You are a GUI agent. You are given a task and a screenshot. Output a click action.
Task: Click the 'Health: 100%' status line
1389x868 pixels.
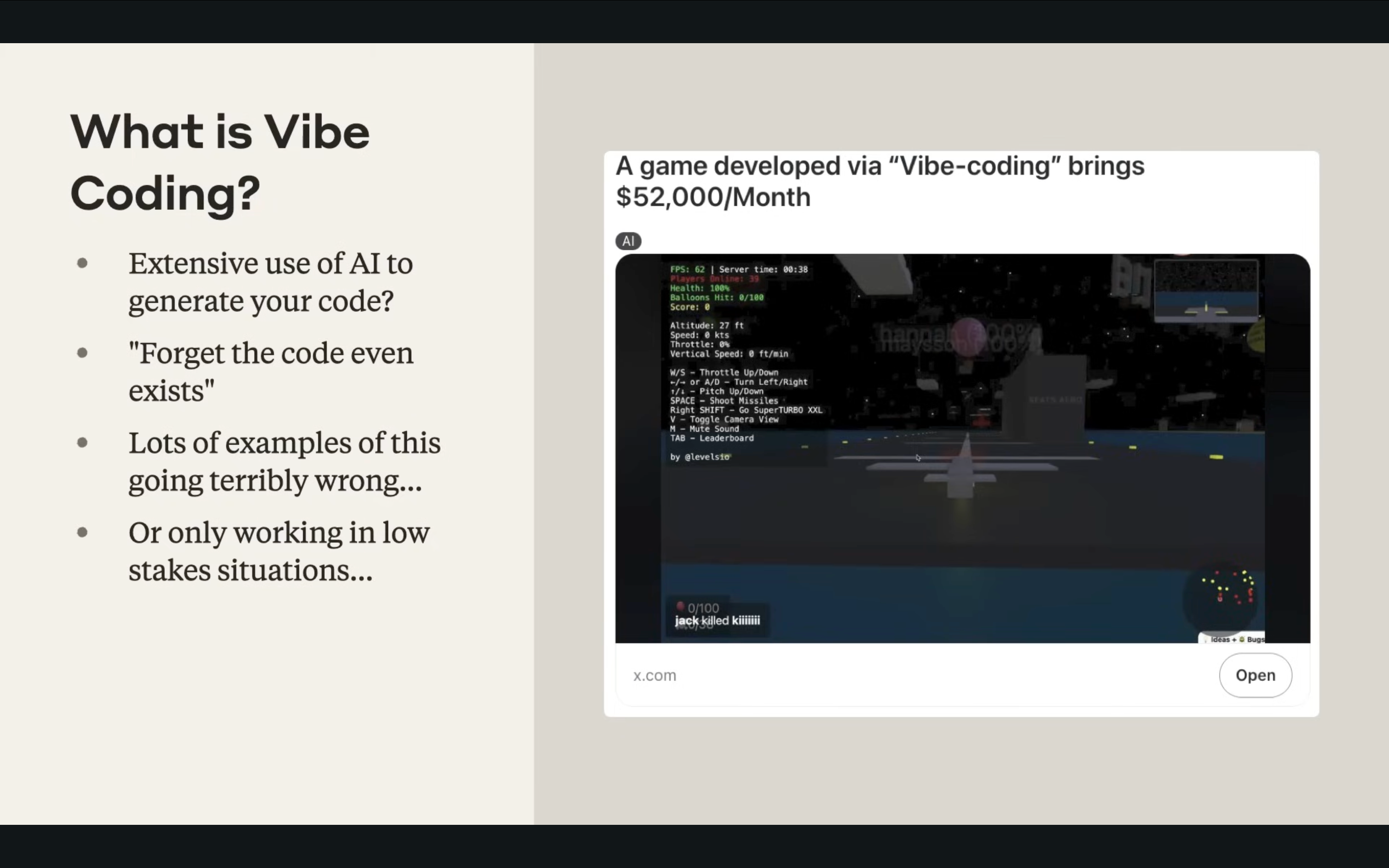699,288
